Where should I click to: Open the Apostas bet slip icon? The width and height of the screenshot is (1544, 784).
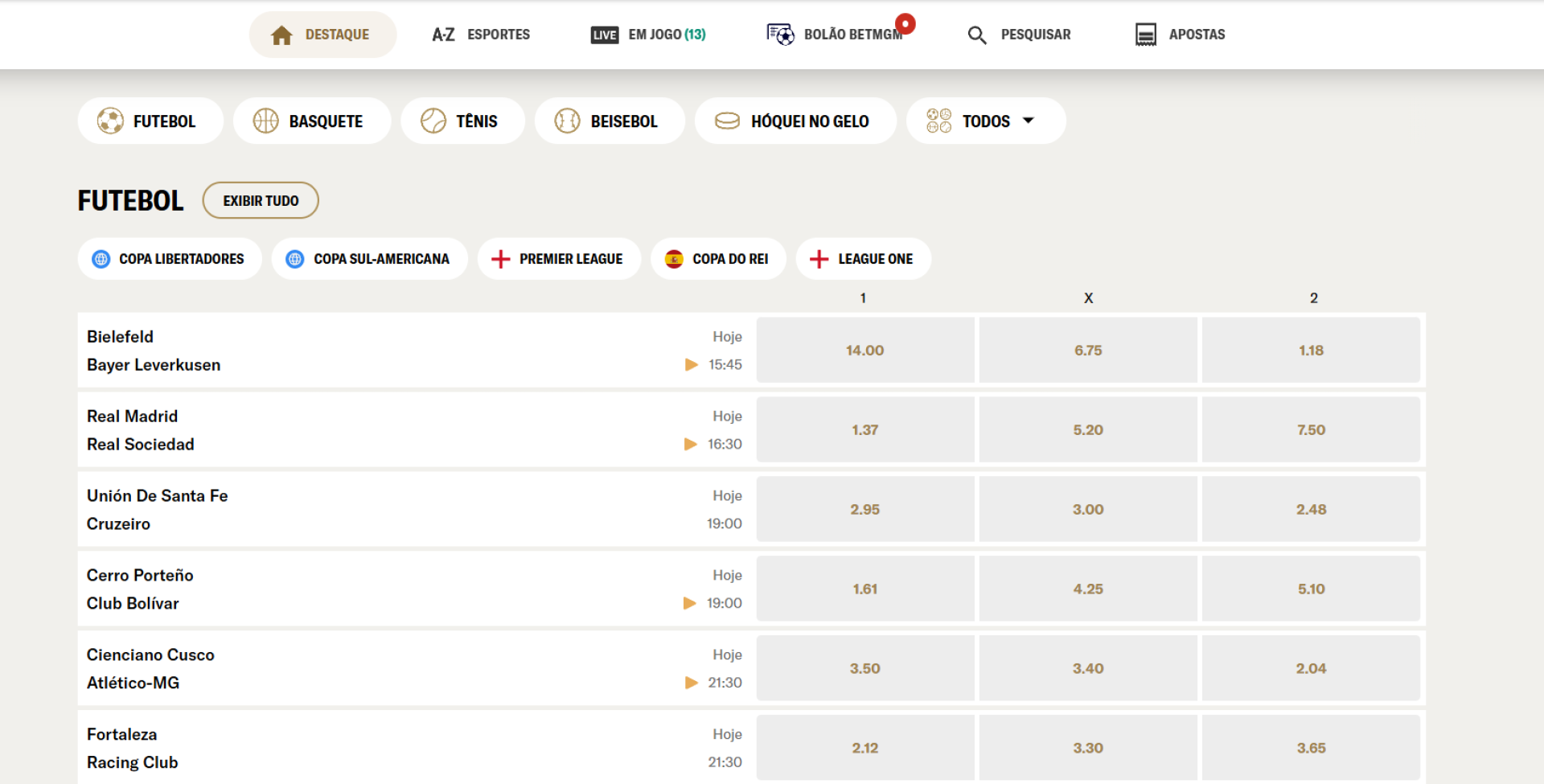click(1145, 35)
